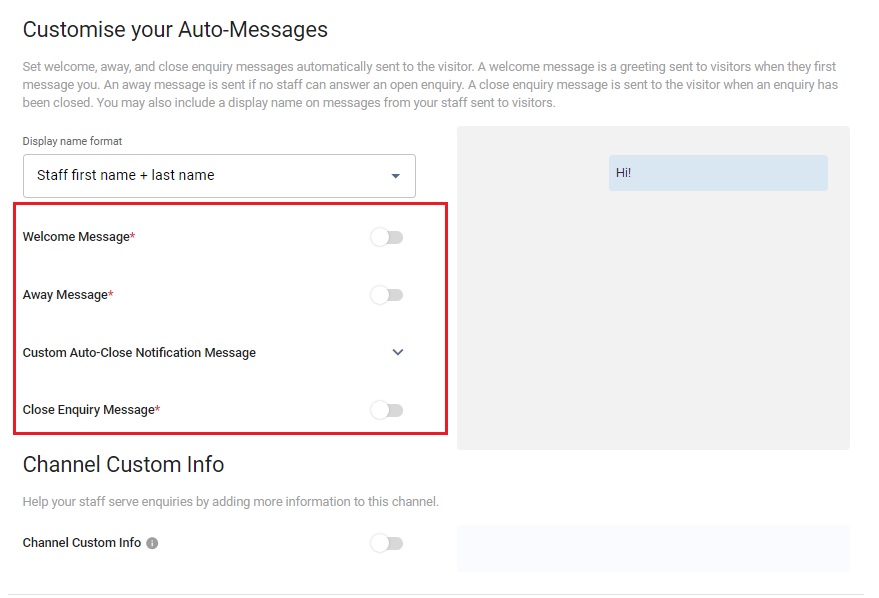This screenshot has height=598, width=879.
Task: Click the info icon beside Channel Custom Info
Action: (x=152, y=543)
